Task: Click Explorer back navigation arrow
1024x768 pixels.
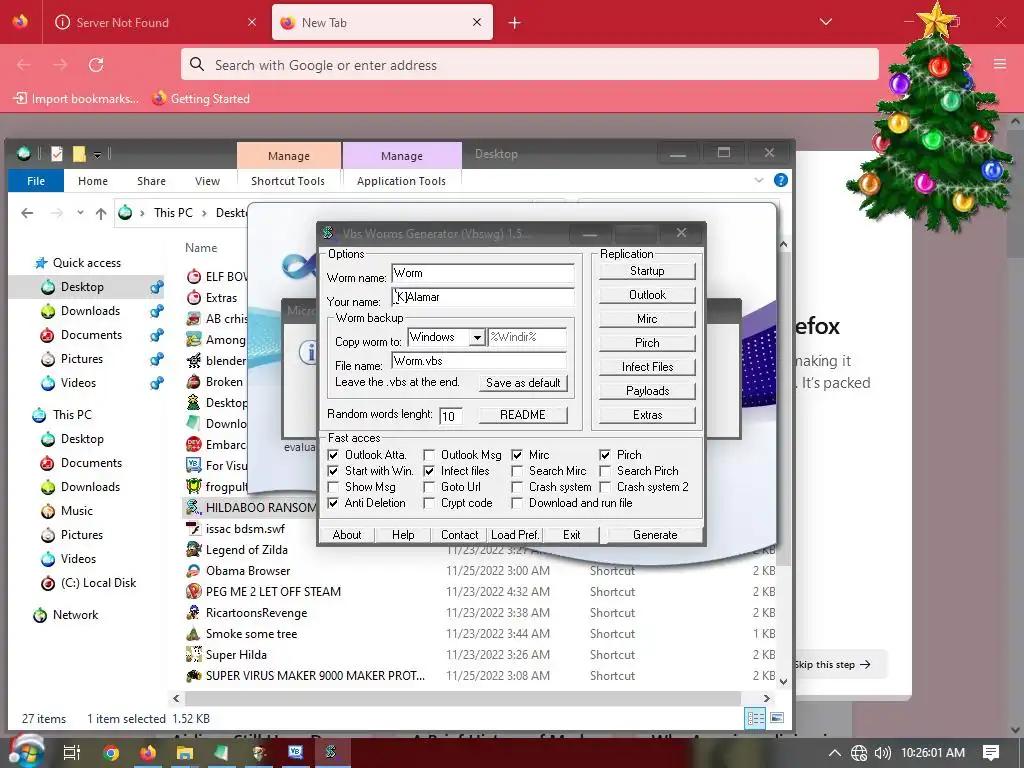Action: [x=27, y=213]
